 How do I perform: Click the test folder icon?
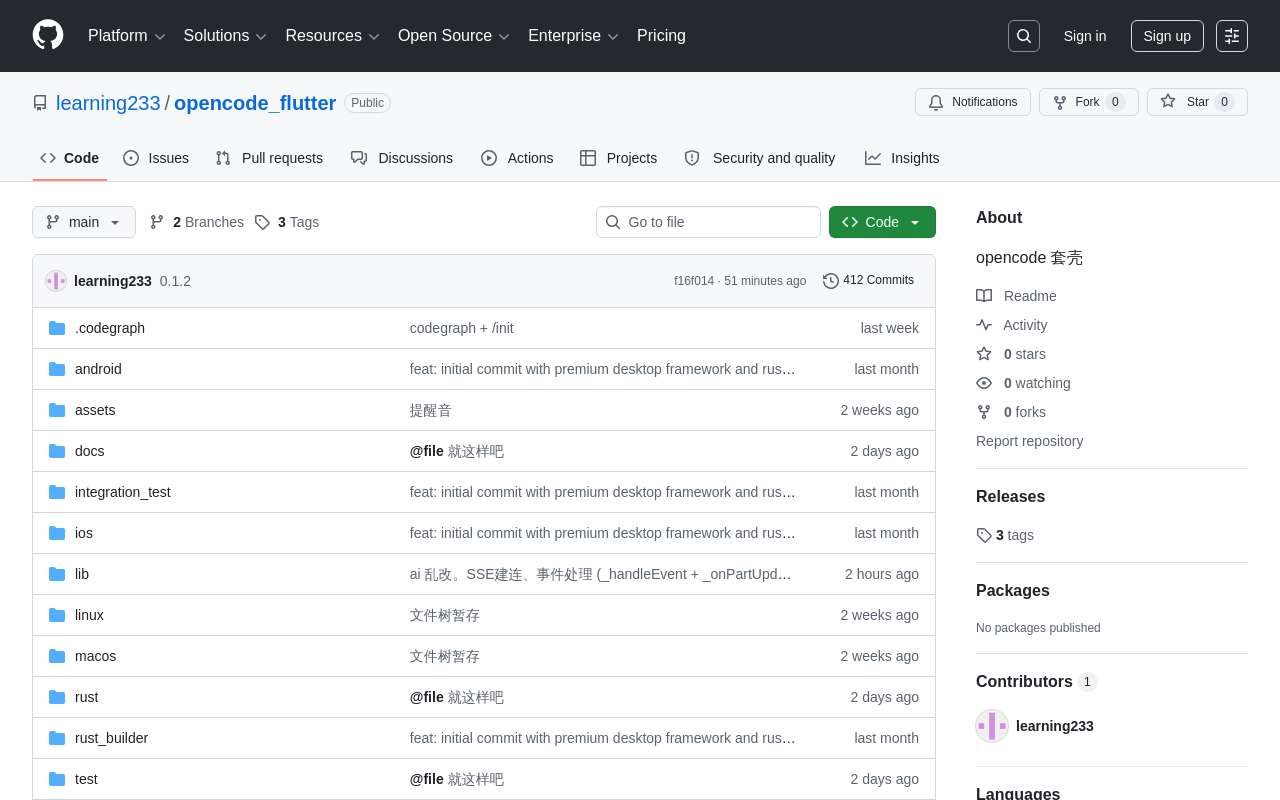(57, 779)
